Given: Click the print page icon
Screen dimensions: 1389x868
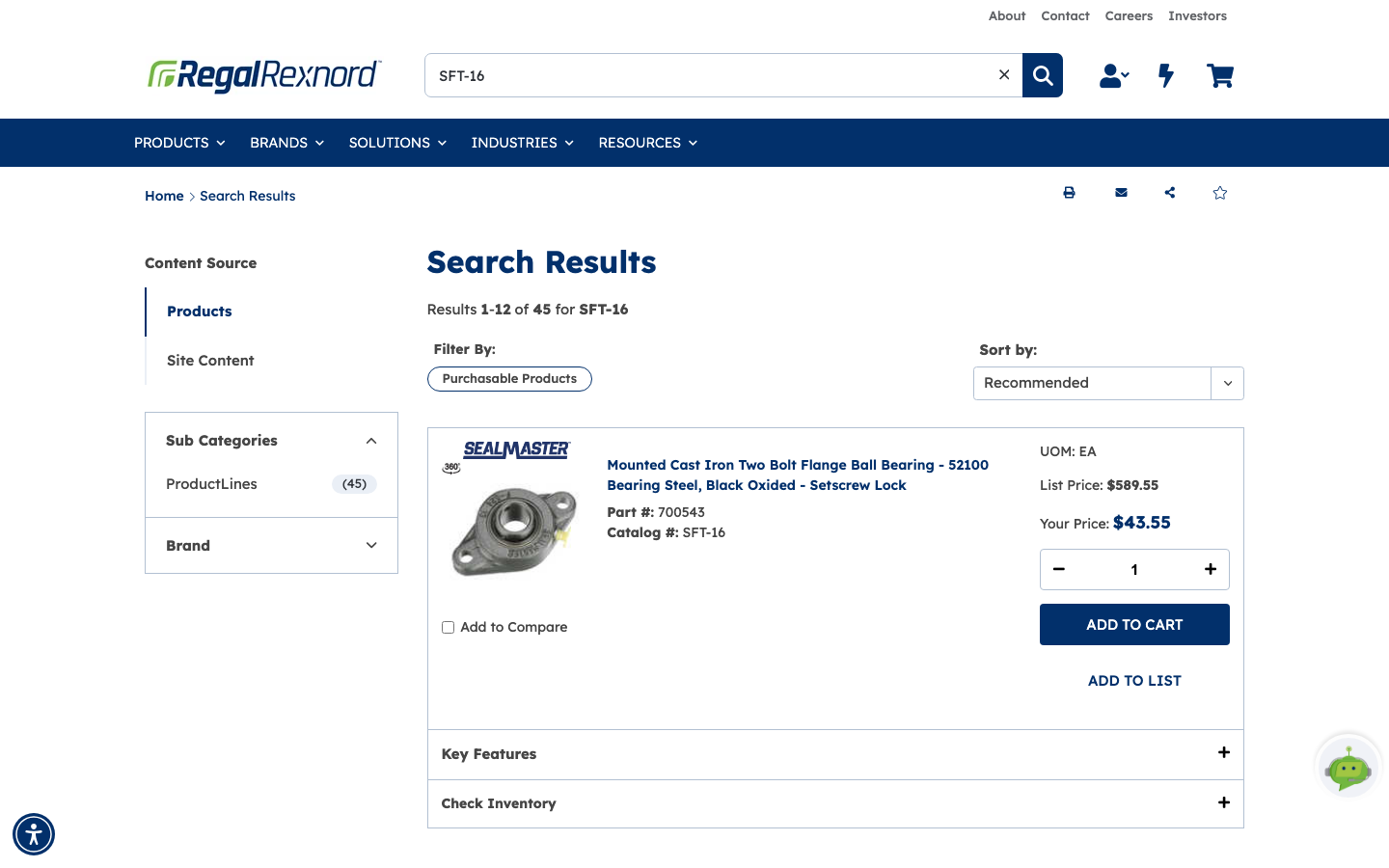Looking at the screenshot, I should pos(1069,193).
